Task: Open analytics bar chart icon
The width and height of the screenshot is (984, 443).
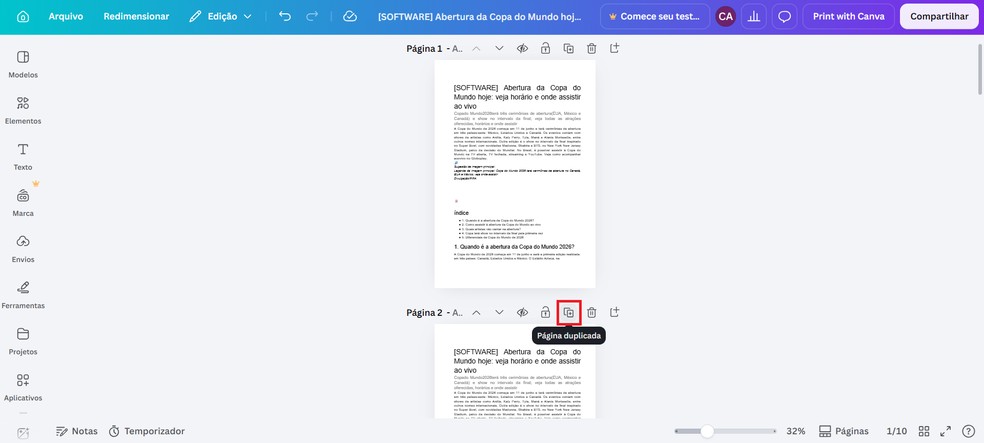Action: (x=754, y=17)
